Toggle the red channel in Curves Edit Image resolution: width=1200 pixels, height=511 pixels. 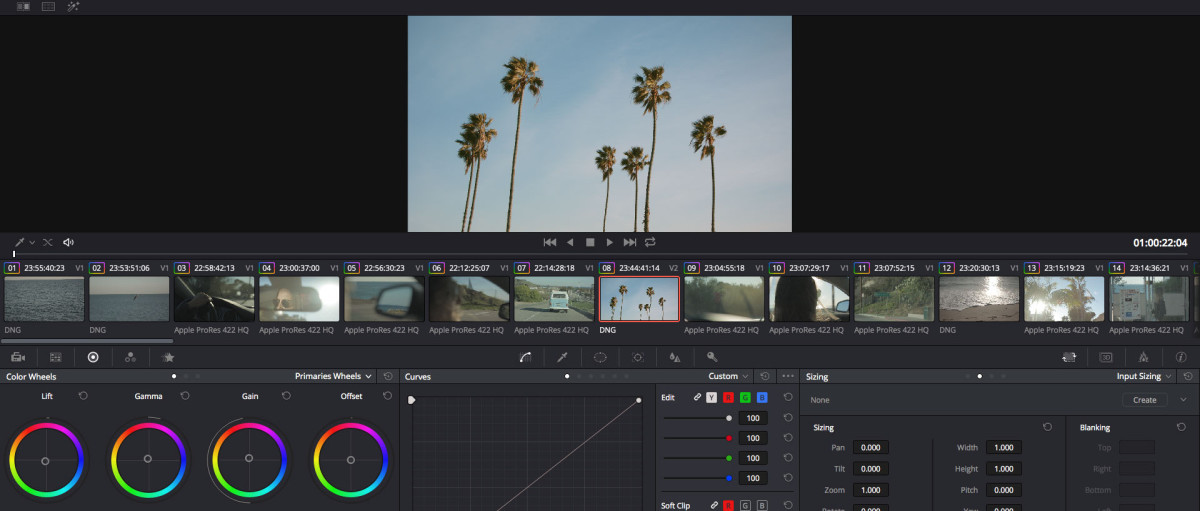coord(728,397)
